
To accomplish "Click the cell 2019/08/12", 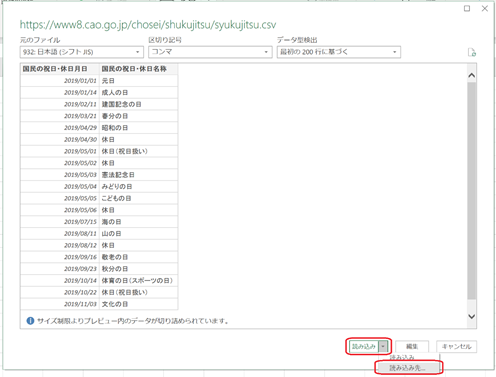I will coord(60,245).
